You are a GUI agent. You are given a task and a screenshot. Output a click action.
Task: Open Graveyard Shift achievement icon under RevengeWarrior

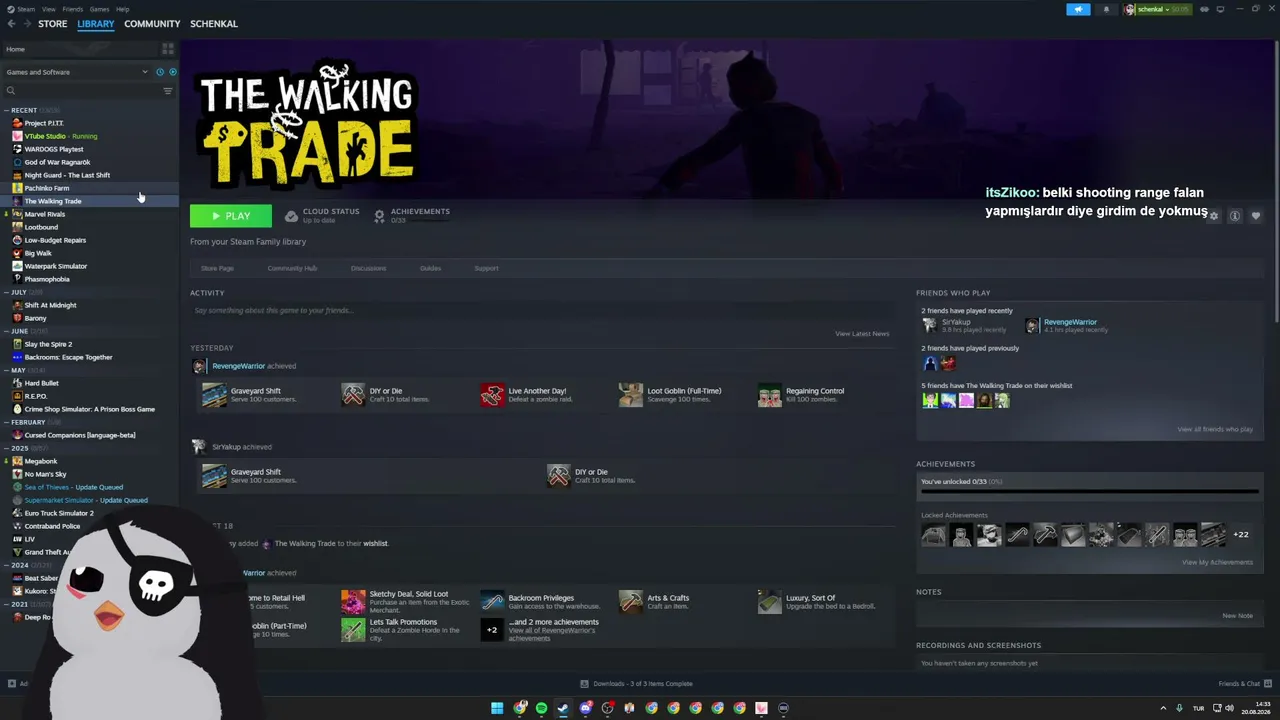click(x=214, y=395)
